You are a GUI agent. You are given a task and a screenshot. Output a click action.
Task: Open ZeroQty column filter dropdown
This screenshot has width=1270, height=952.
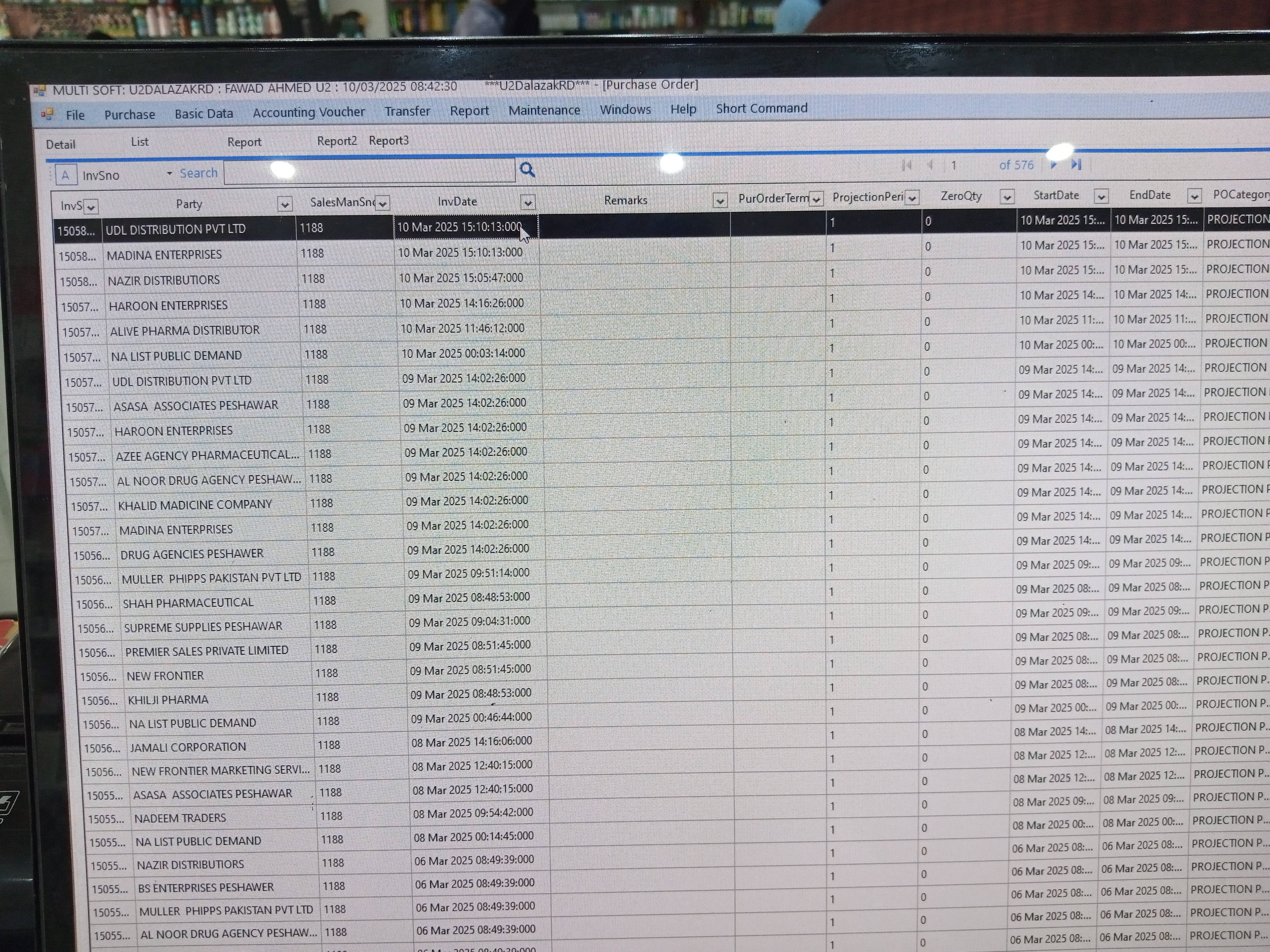1007,197
